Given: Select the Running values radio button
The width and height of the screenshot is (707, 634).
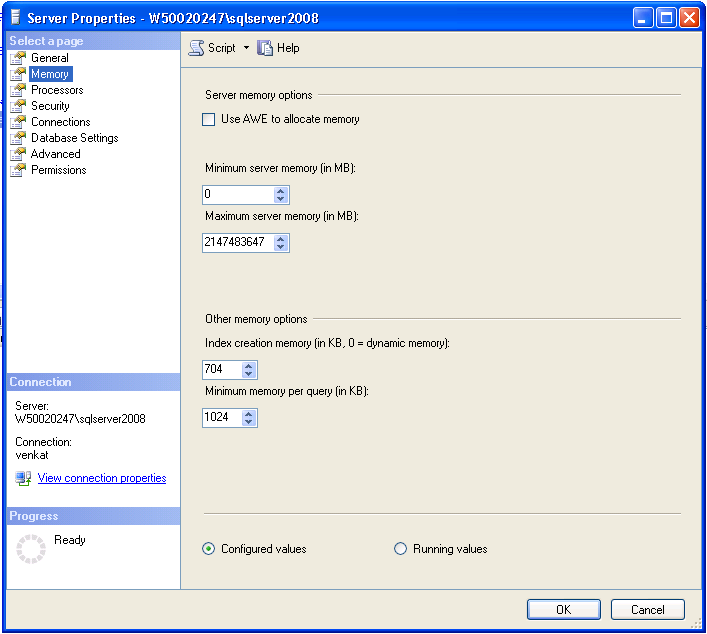Looking at the screenshot, I should [400, 549].
